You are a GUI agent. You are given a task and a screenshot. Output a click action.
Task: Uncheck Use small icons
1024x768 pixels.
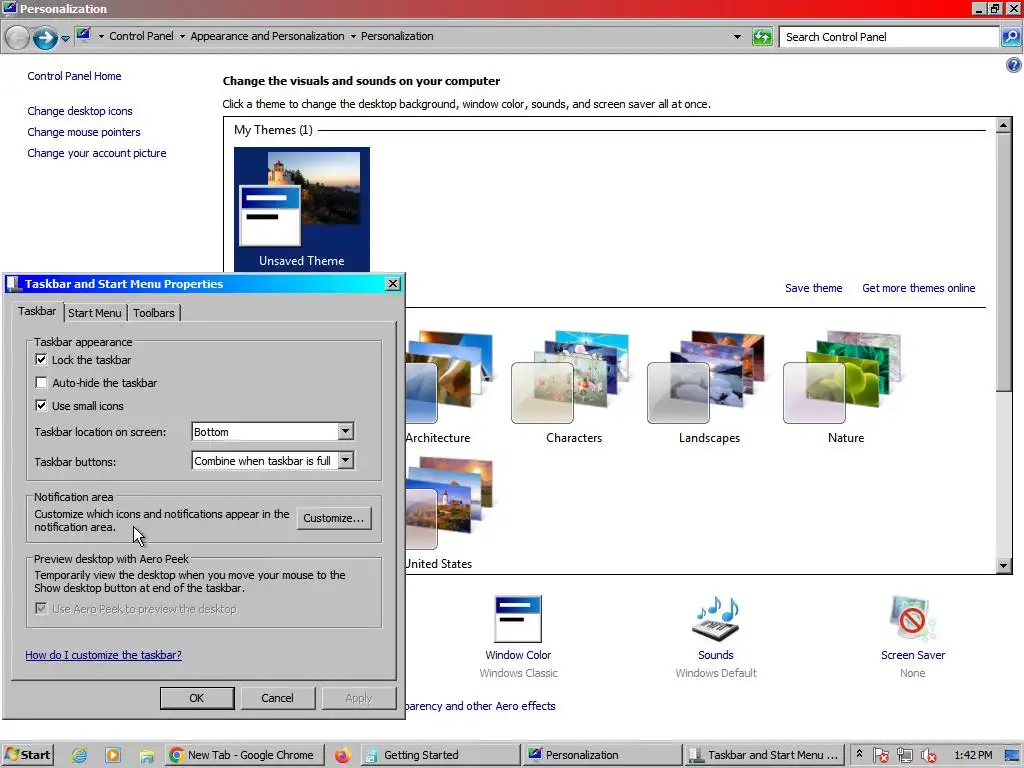pos(41,406)
